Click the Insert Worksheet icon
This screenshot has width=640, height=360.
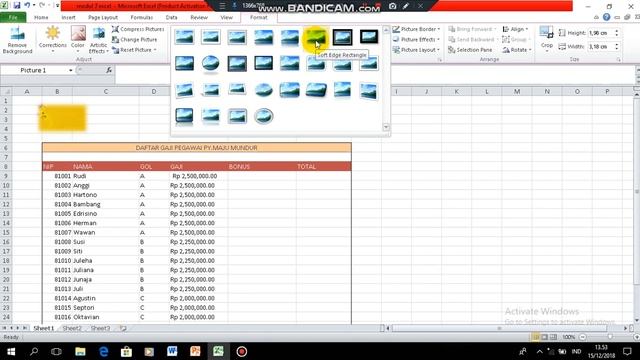(x=123, y=328)
